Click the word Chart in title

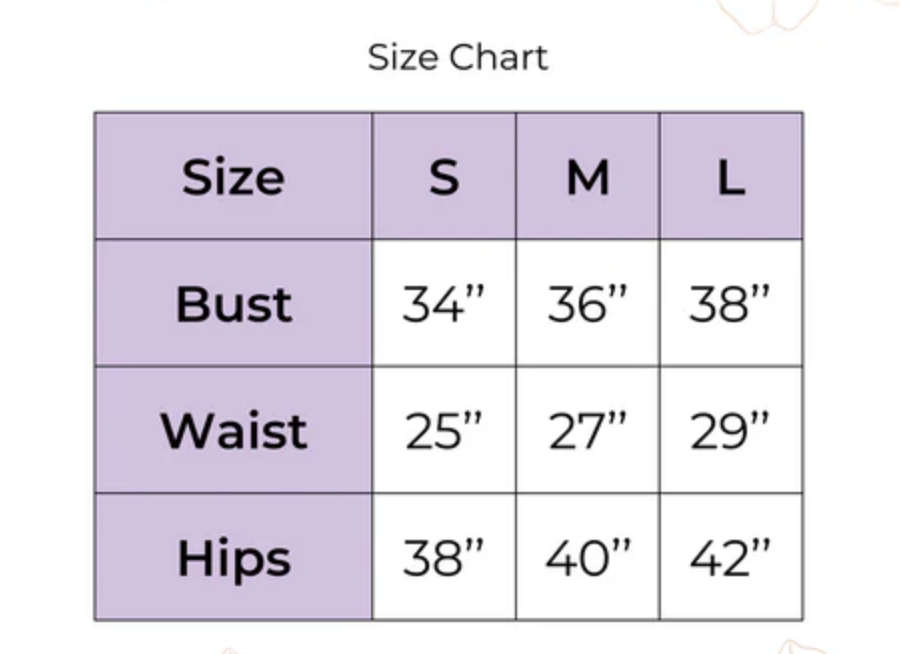[x=499, y=58]
